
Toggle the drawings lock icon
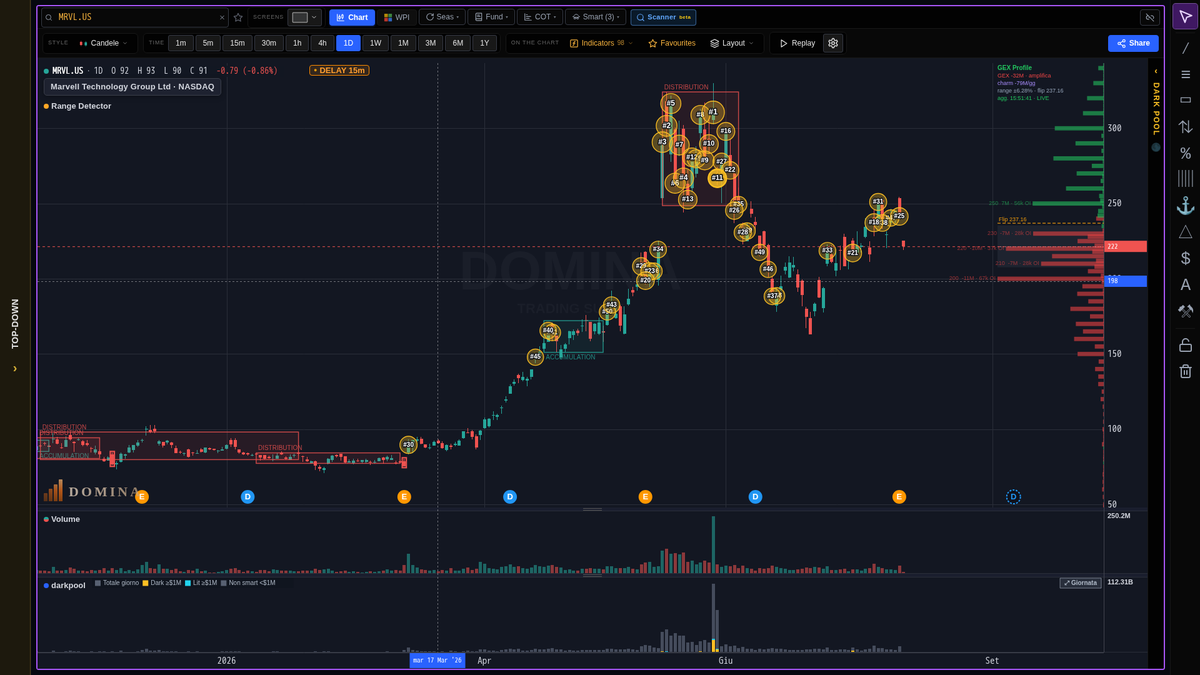click(1185, 345)
